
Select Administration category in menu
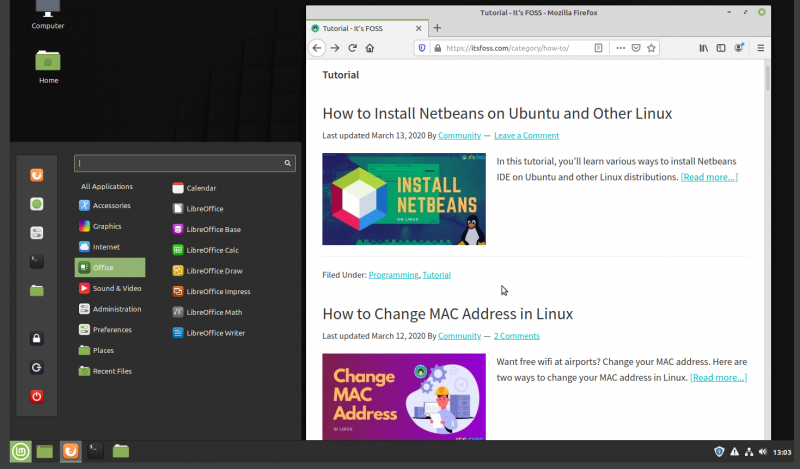click(110, 309)
